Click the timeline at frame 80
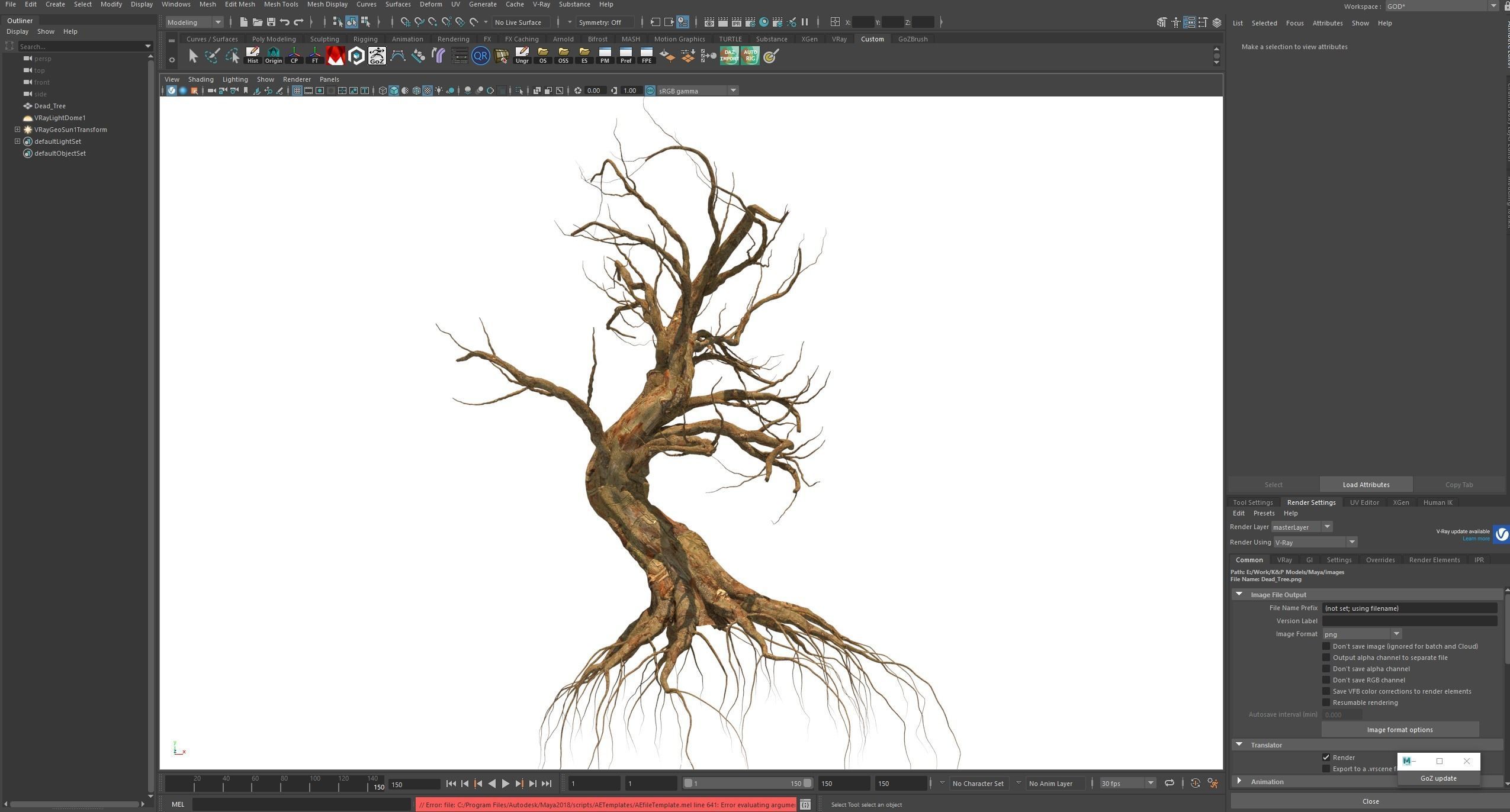The width and height of the screenshot is (1510, 812). coord(281,784)
